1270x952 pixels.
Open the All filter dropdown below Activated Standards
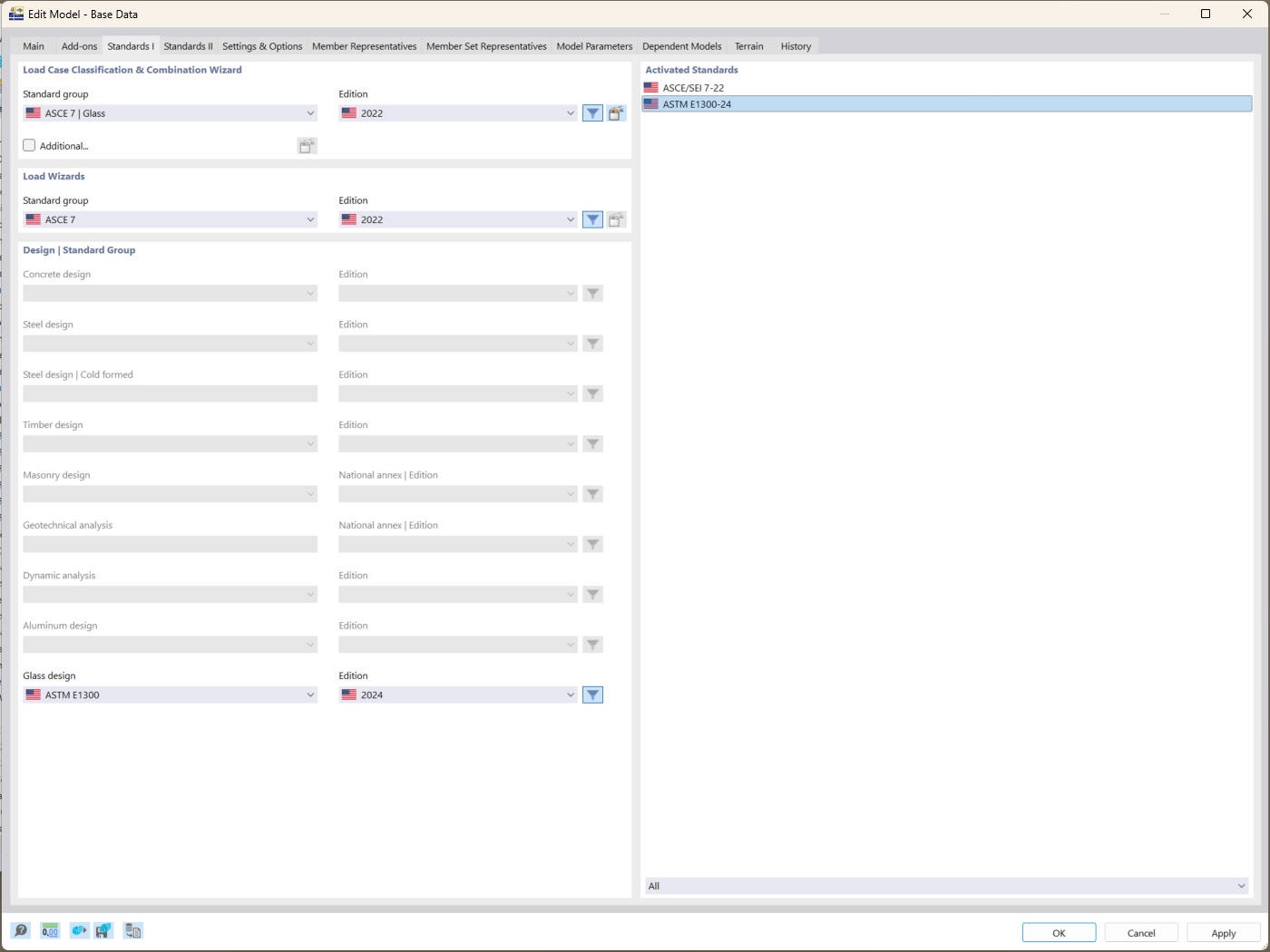tap(946, 886)
